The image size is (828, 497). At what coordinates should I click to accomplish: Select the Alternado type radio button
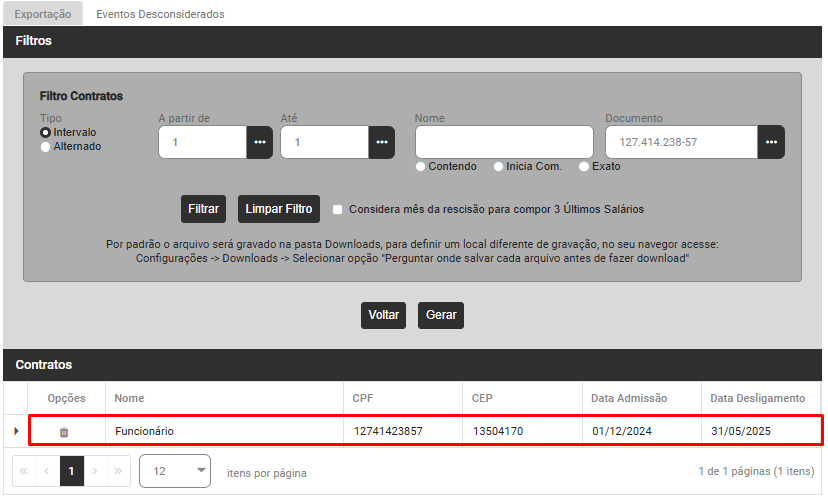(x=45, y=147)
